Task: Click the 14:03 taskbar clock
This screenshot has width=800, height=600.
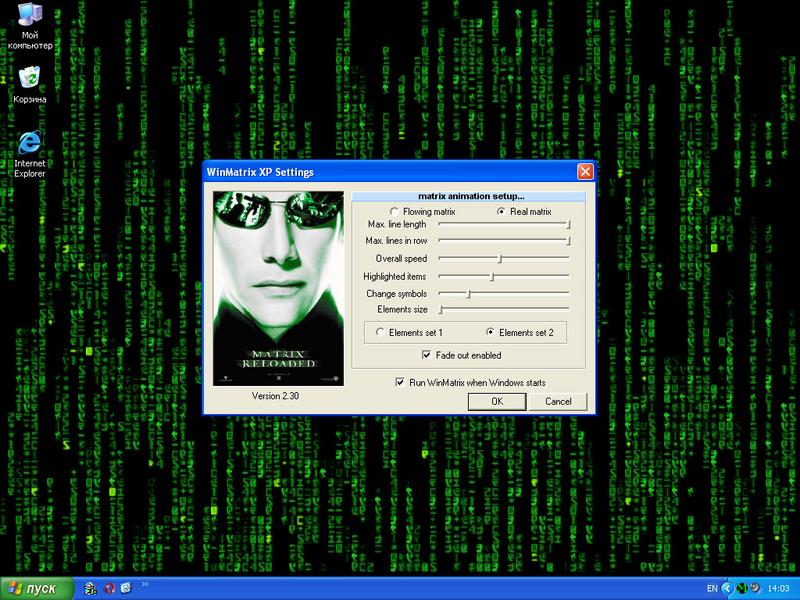Action: tap(778, 588)
